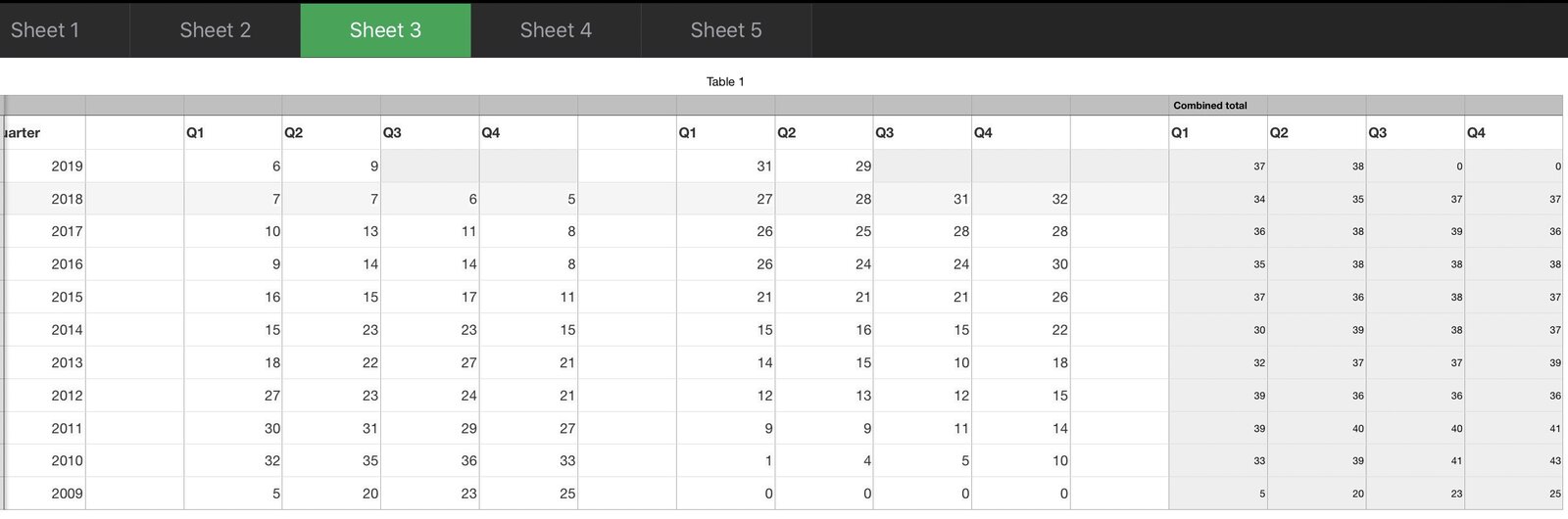
Task: Click the Combined total header cell
Action: coord(1218,105)
